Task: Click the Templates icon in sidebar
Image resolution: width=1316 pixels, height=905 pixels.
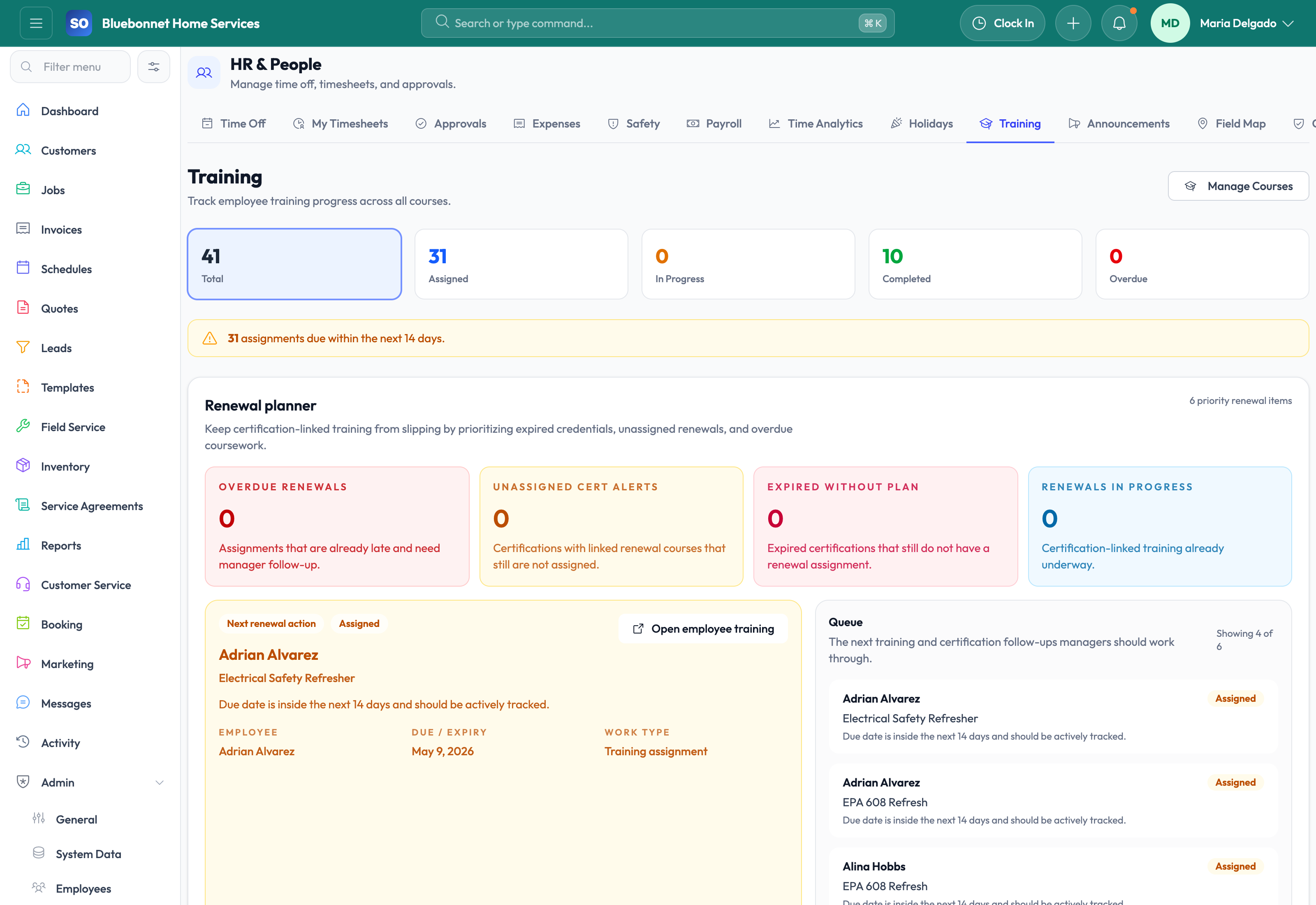Action: point(23,386)
